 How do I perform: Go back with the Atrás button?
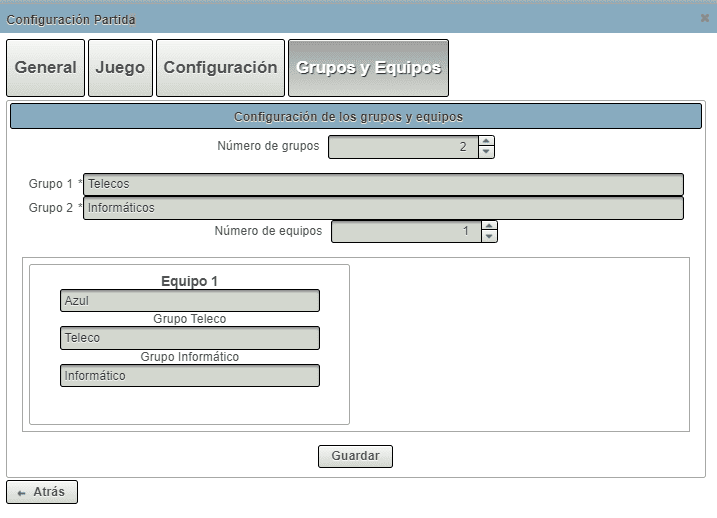point(42,492)
